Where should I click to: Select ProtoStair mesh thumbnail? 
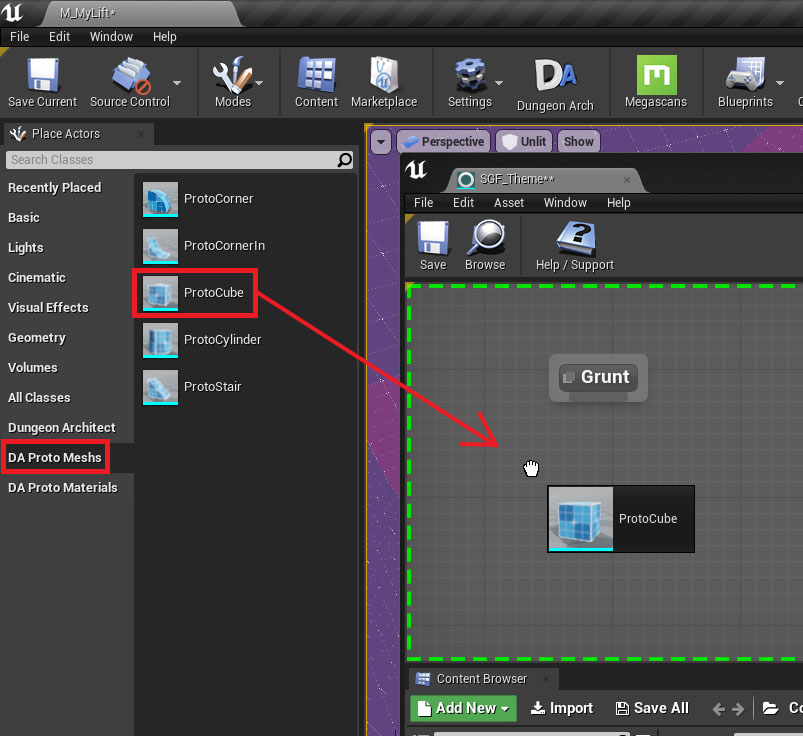tap(160, 387)
